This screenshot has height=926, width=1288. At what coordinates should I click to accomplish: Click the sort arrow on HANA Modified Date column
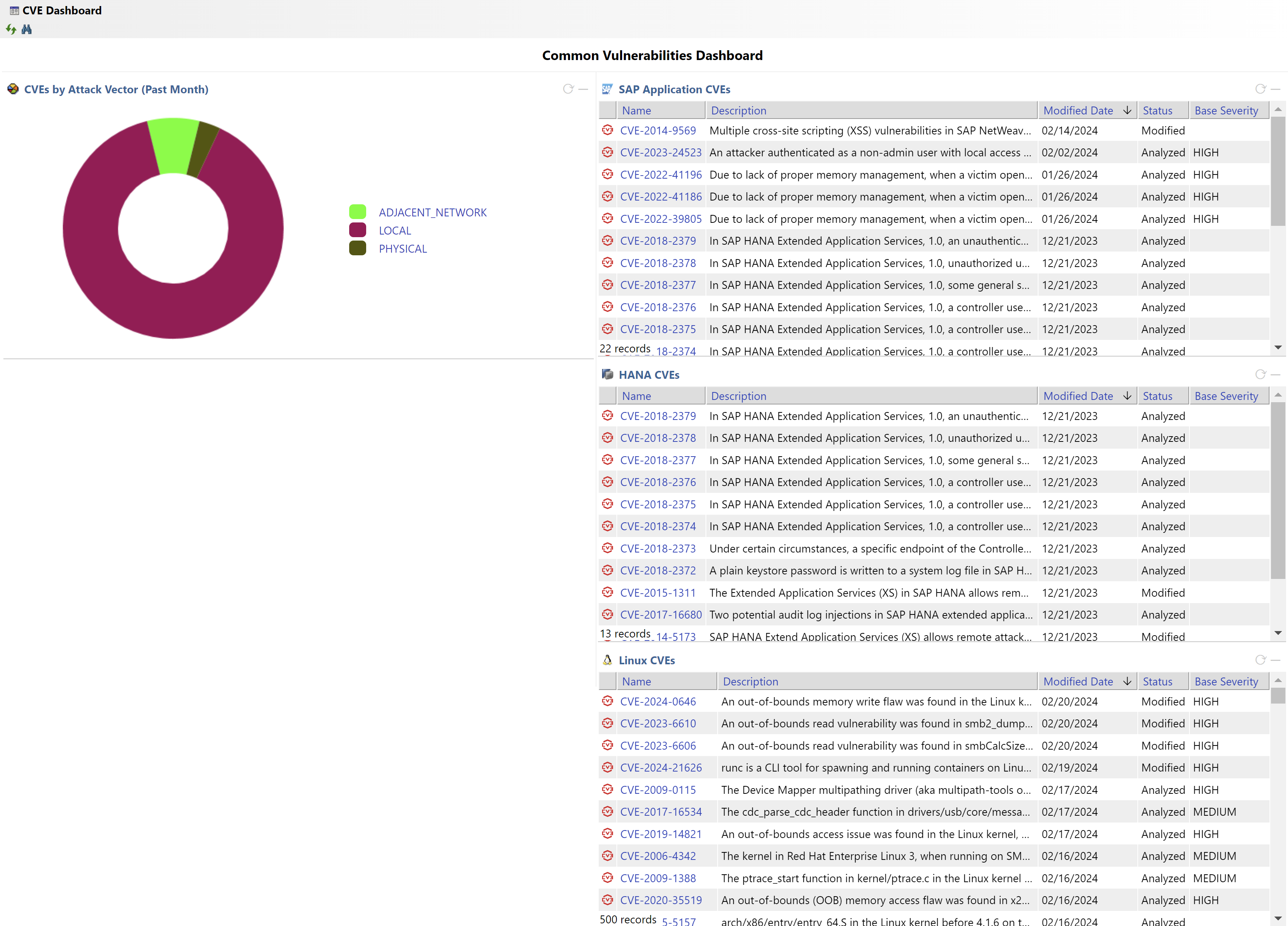tap(1127, 395)
